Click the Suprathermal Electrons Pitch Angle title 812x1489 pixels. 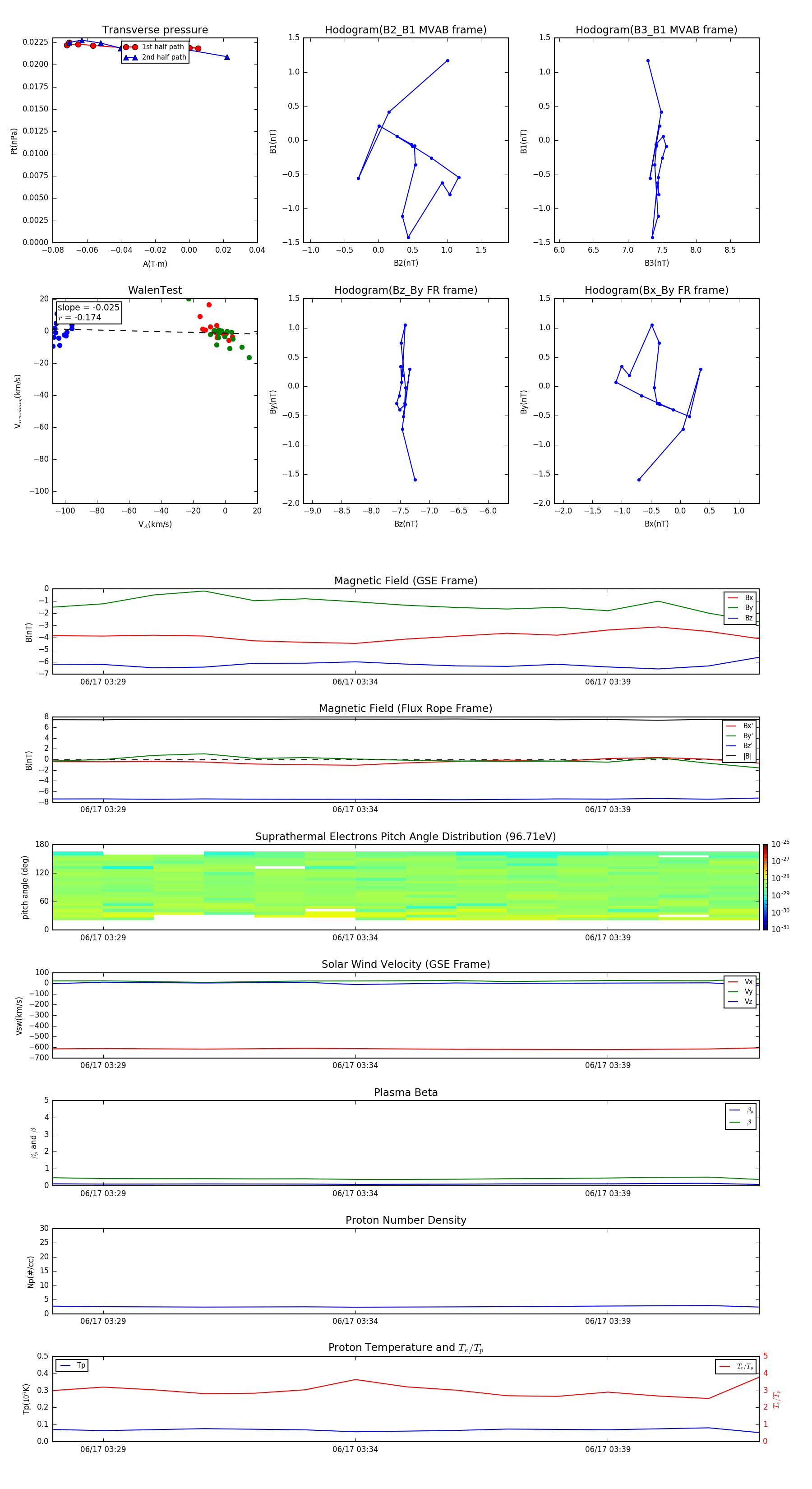pyautogui.click(x=406, y=837)
